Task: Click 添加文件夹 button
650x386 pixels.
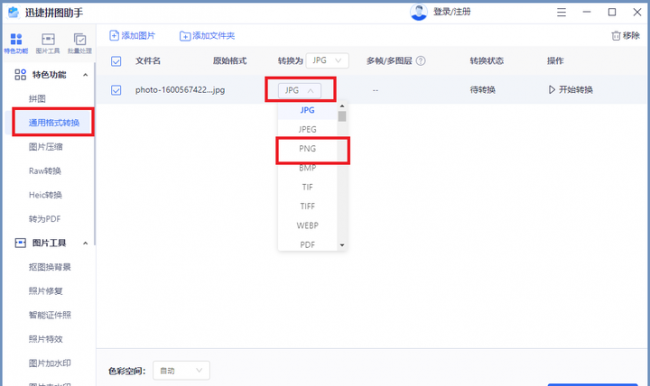Action: click(x=207, y=36)
